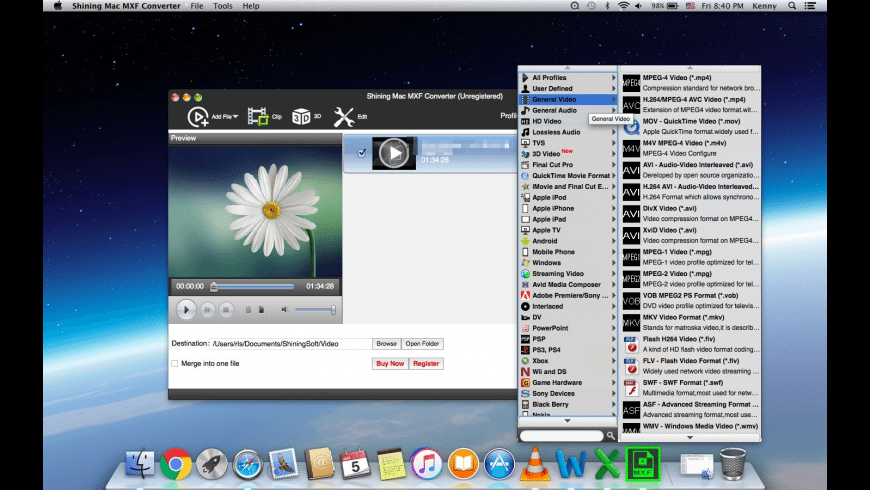This screenshot has height=490, width=870.
Task: Select the 3D effect tool
Action: [301, 117]
